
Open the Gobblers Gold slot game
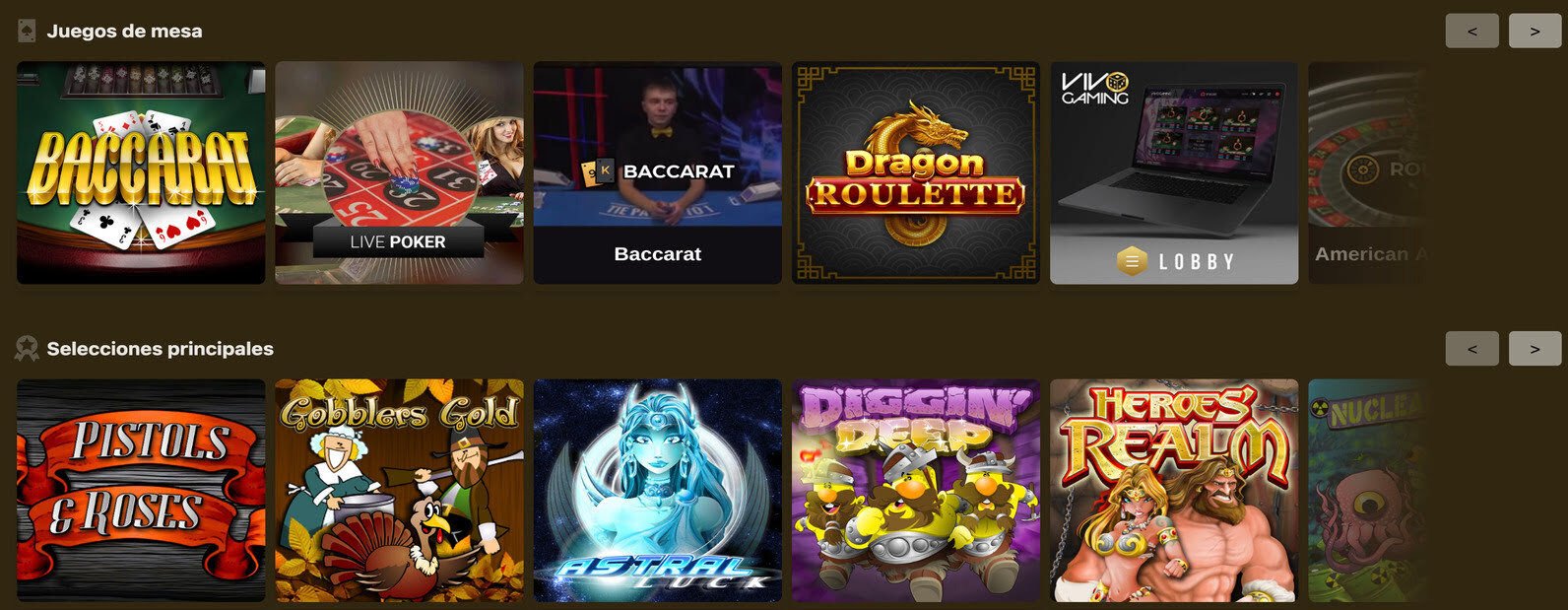[x=399, y=491]
